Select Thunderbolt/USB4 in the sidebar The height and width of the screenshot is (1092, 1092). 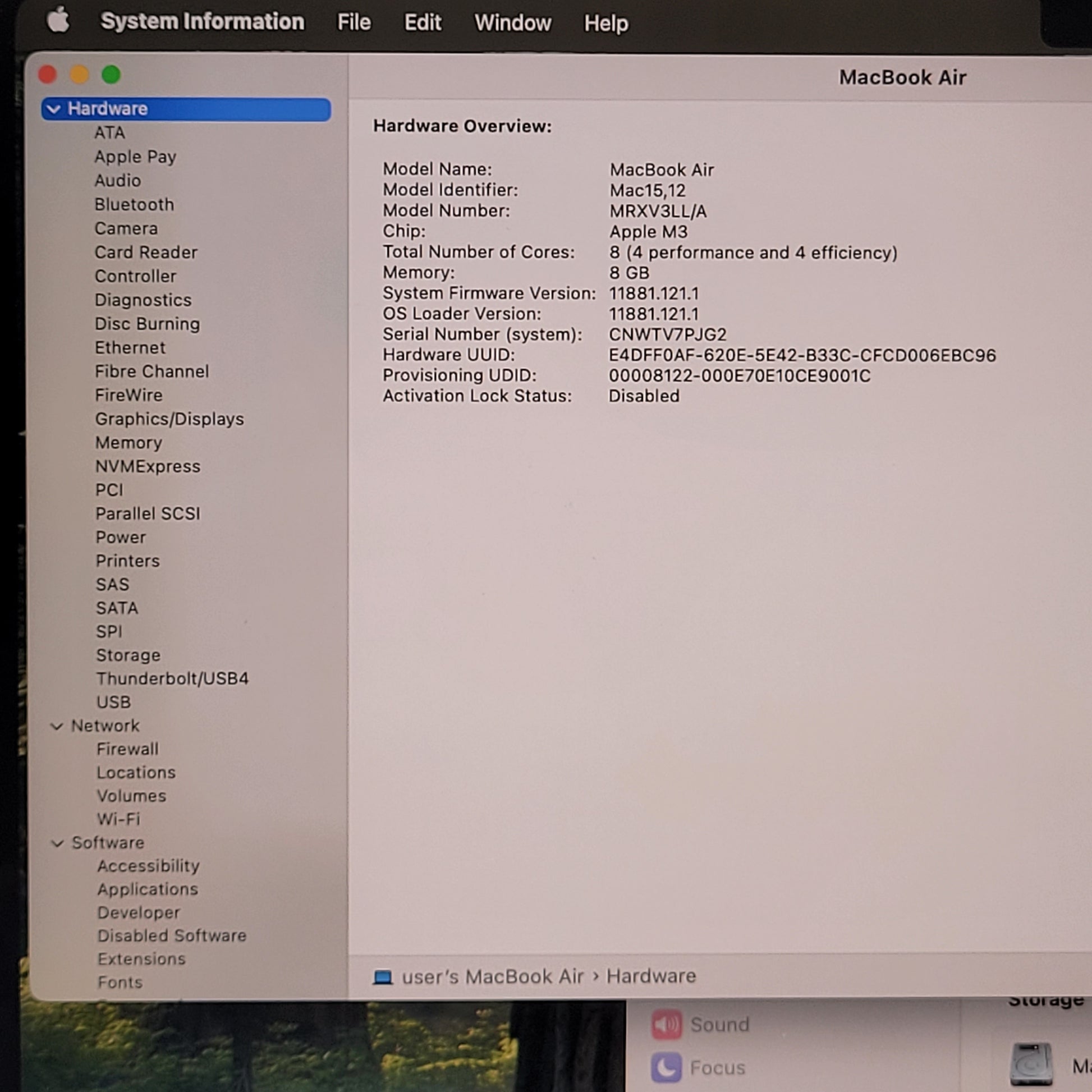(x=172, y=678)
